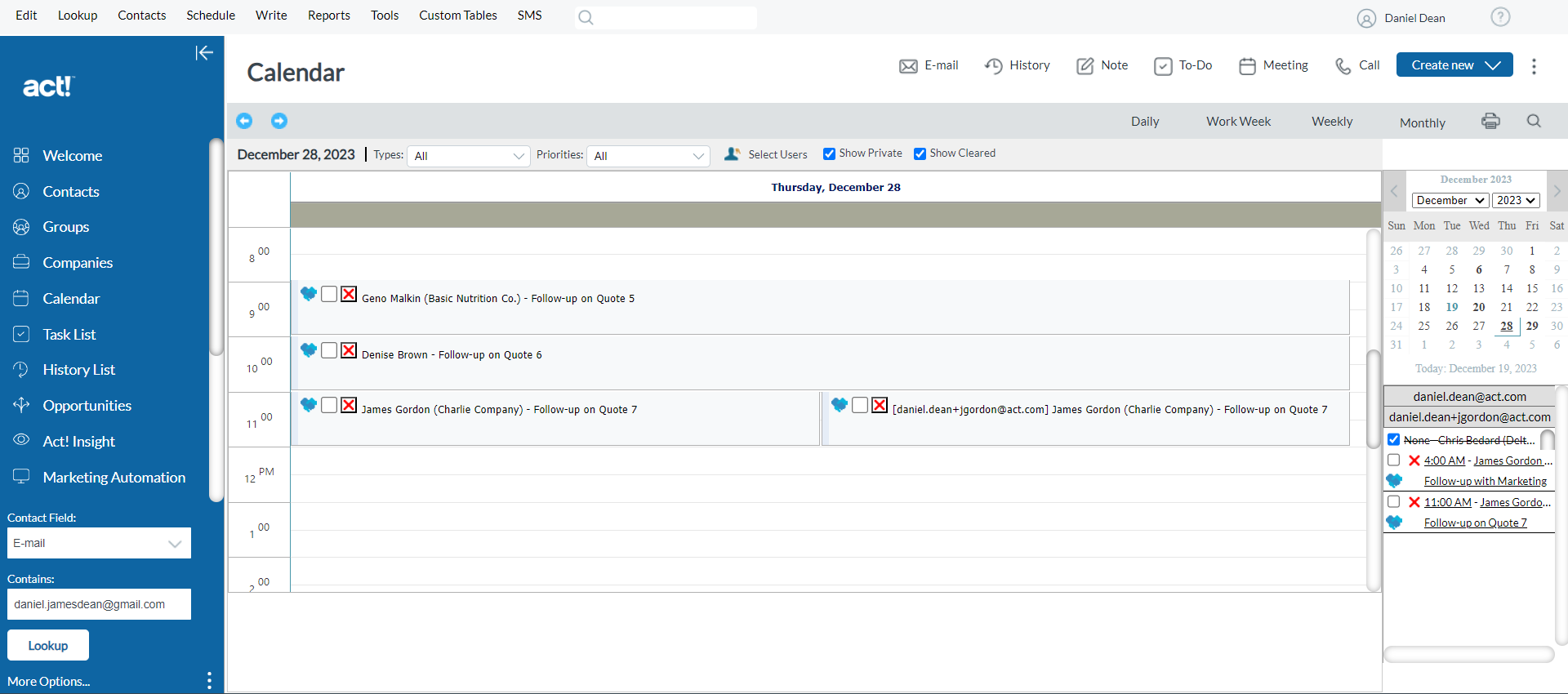Open Act! Insight in the sidebar
Viewport: 1568px width, 694px height.
(78, 442)
